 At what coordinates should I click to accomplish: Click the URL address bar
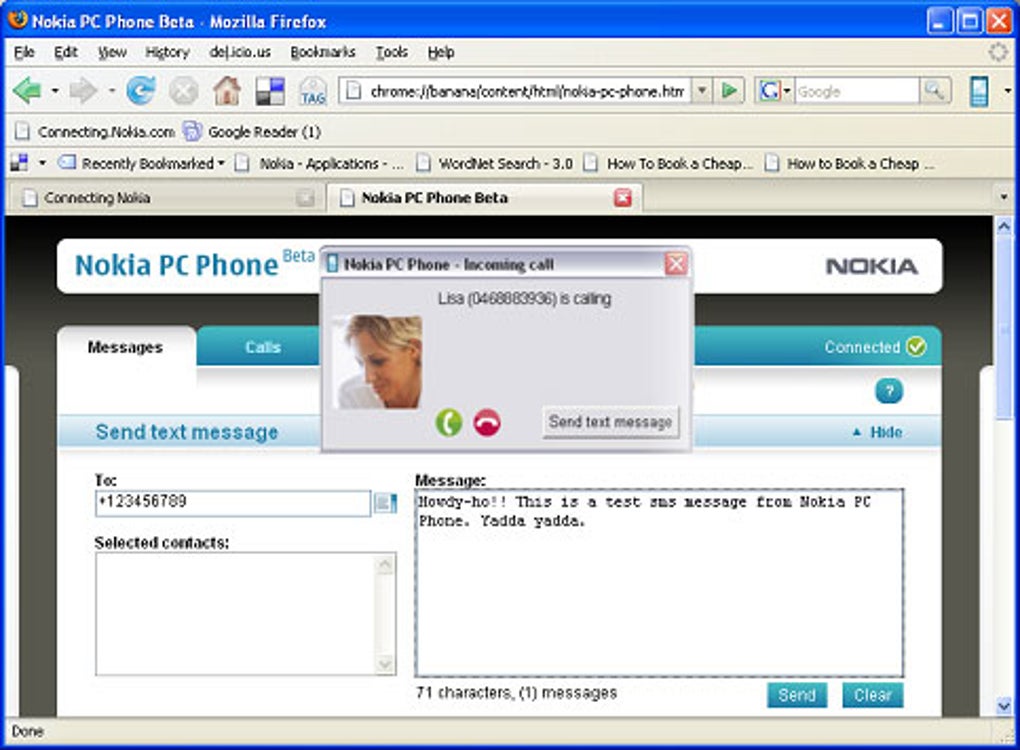(517, 91)
